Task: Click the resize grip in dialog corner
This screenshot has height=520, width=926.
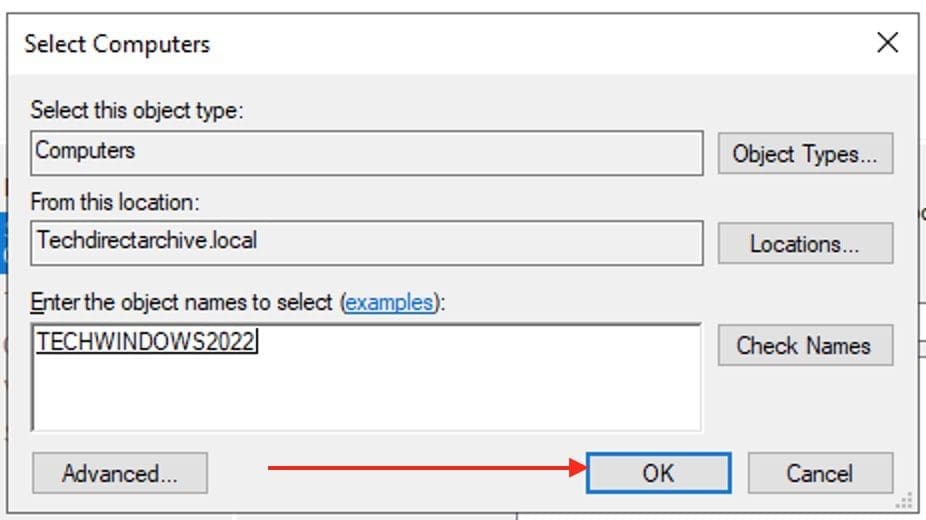Action: point(906,498)
